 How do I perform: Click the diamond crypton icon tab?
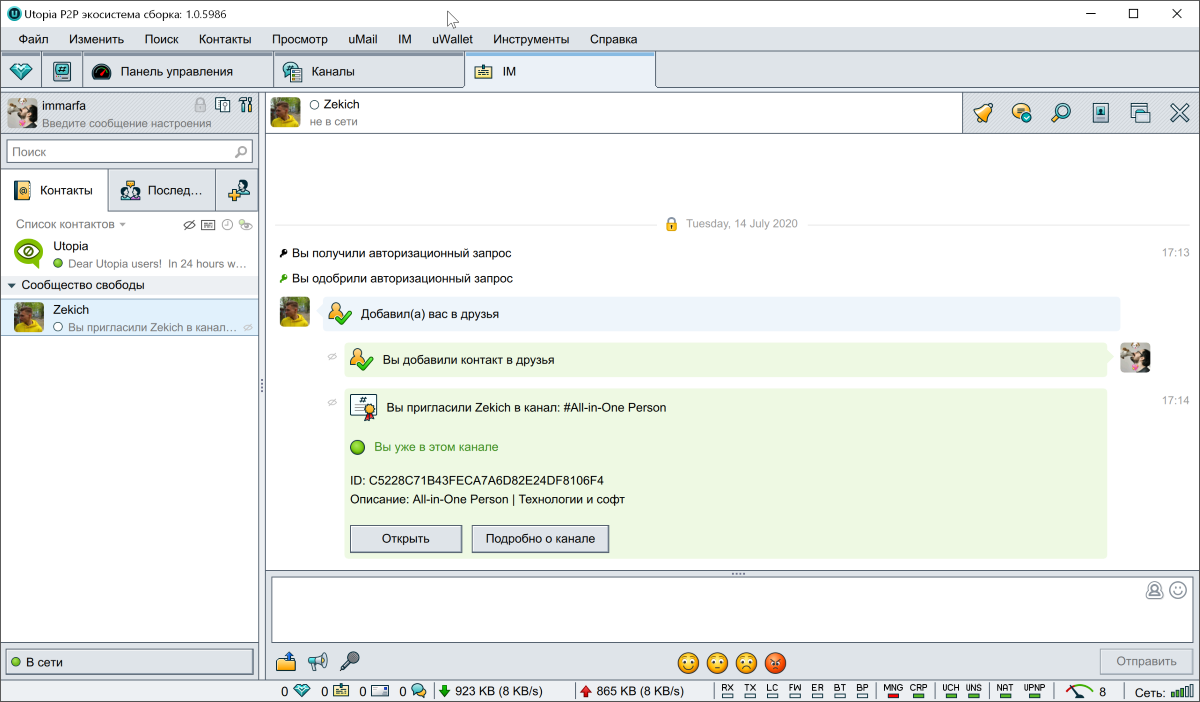tap(21, 72)
